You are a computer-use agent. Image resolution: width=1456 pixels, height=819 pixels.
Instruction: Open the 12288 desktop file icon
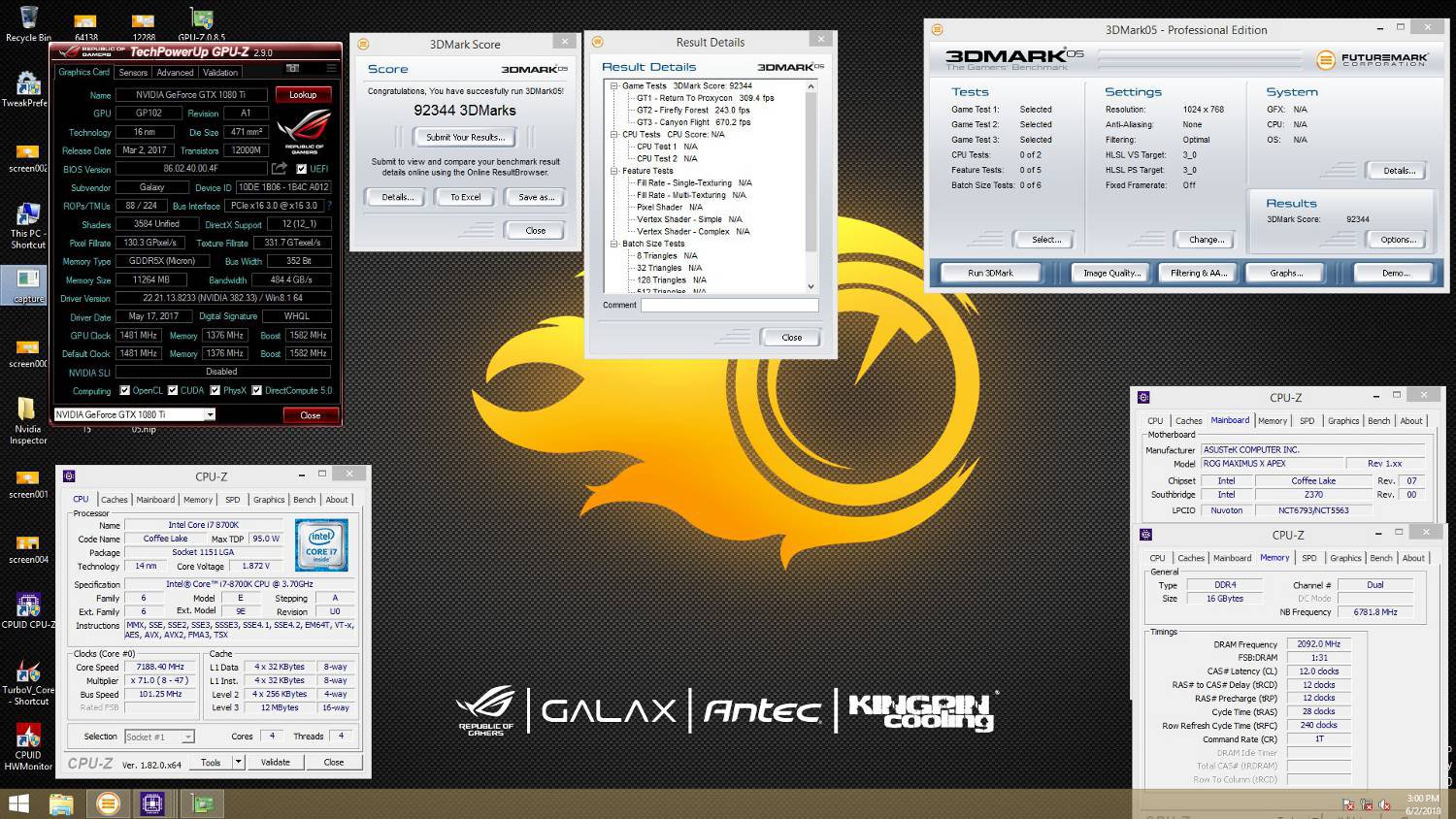(x=144, y=26)
